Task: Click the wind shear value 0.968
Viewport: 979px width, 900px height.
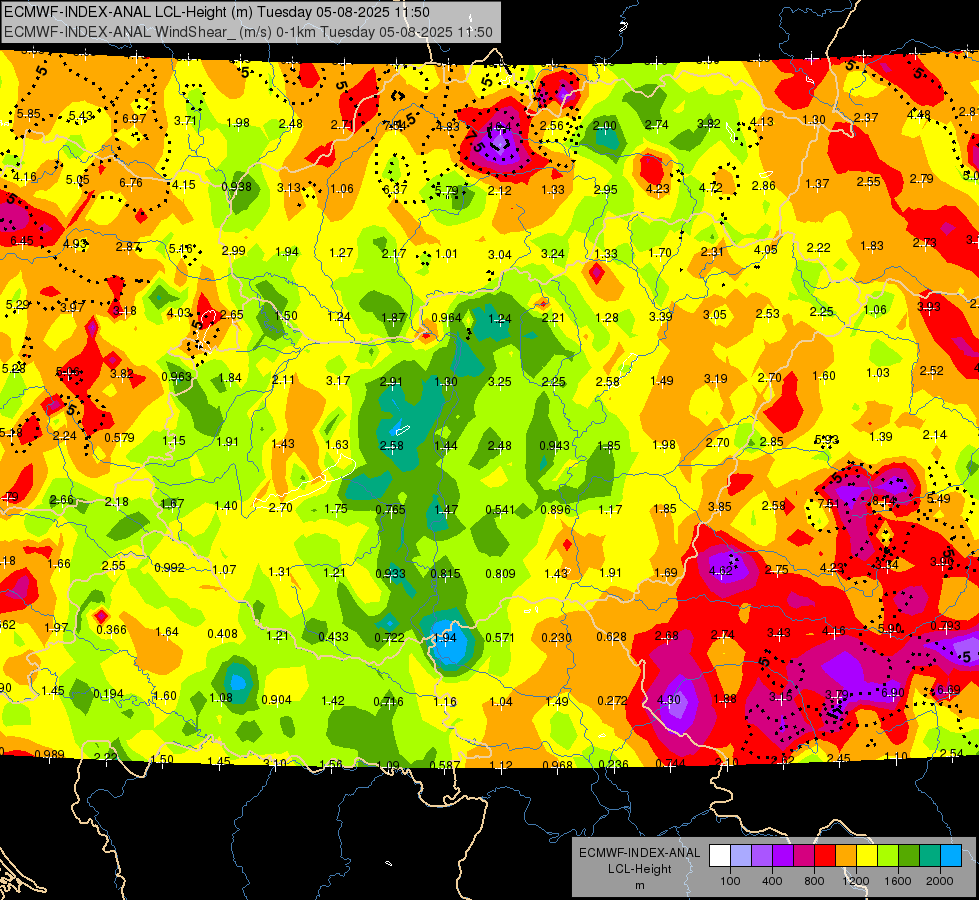Action: pyautogui.click(x=558, y=766)
